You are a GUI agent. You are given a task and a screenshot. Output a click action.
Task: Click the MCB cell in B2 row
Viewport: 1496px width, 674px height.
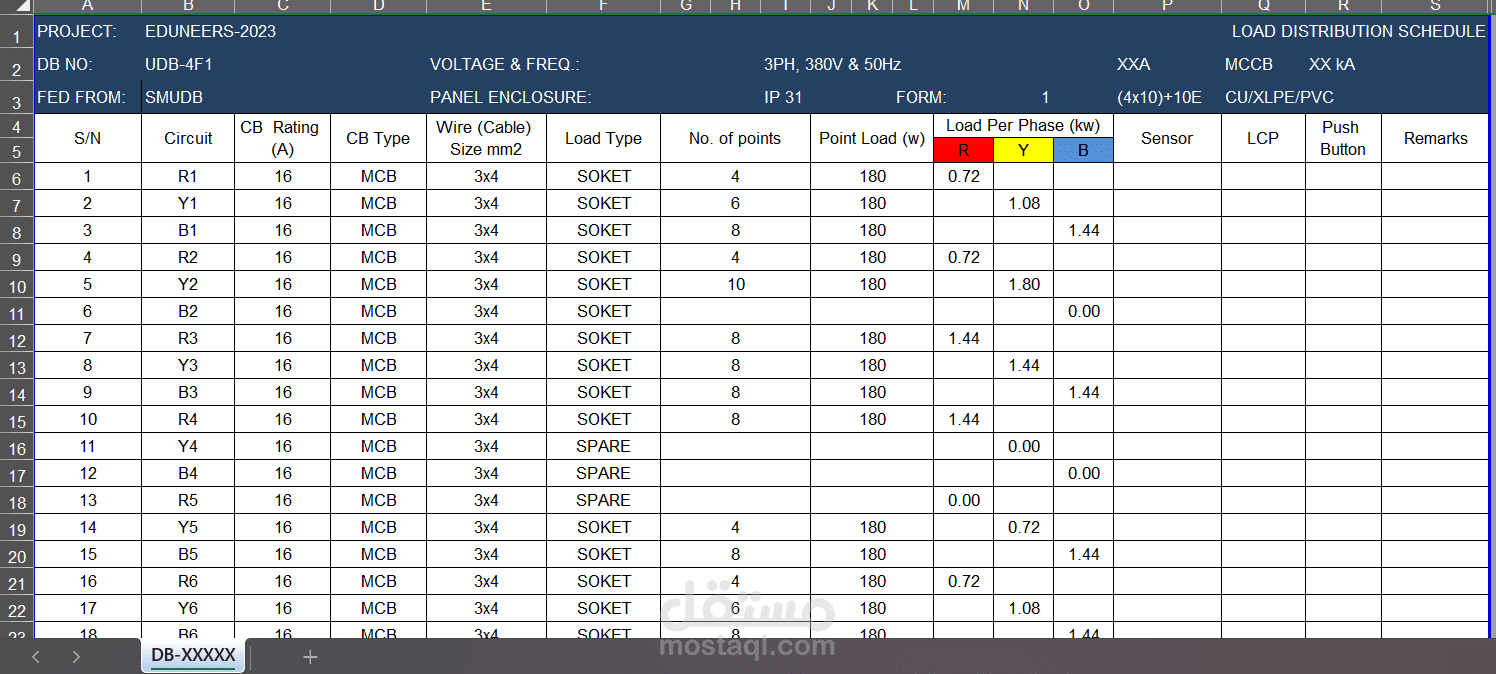click(378, 311)
